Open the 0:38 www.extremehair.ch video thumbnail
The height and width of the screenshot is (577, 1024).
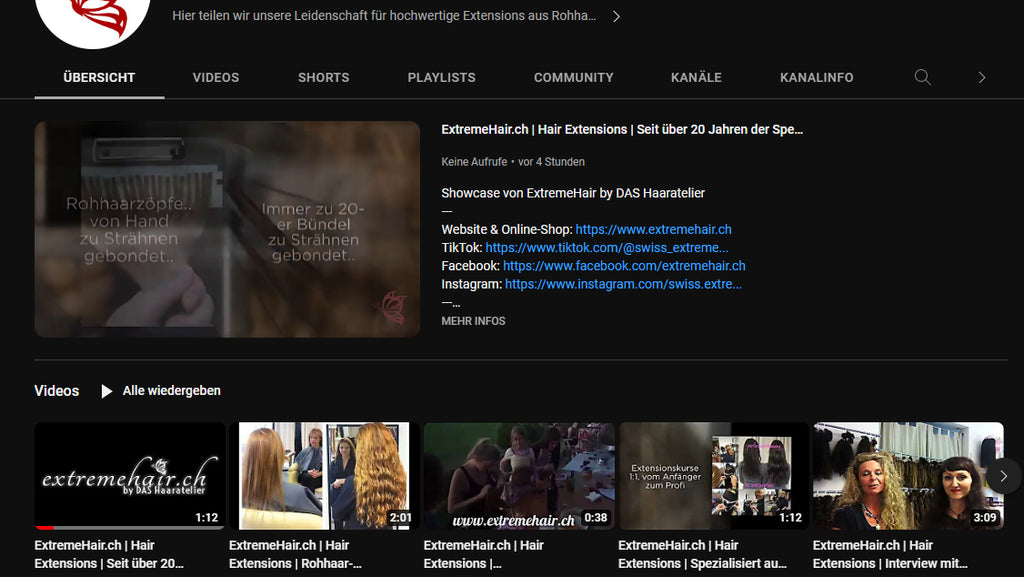(519, 476)
